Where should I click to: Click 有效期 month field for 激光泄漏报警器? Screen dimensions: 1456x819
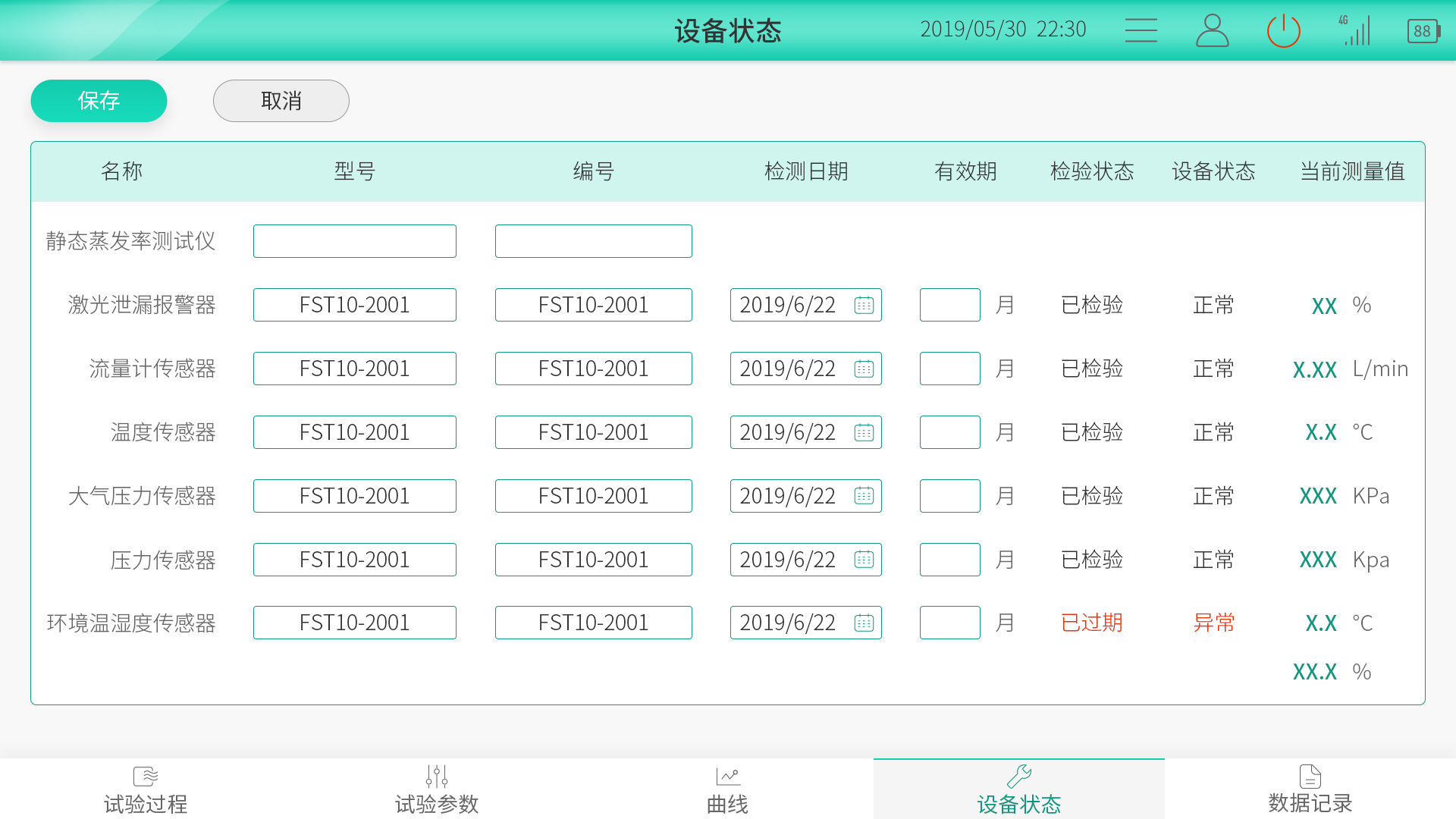point(949,305)
